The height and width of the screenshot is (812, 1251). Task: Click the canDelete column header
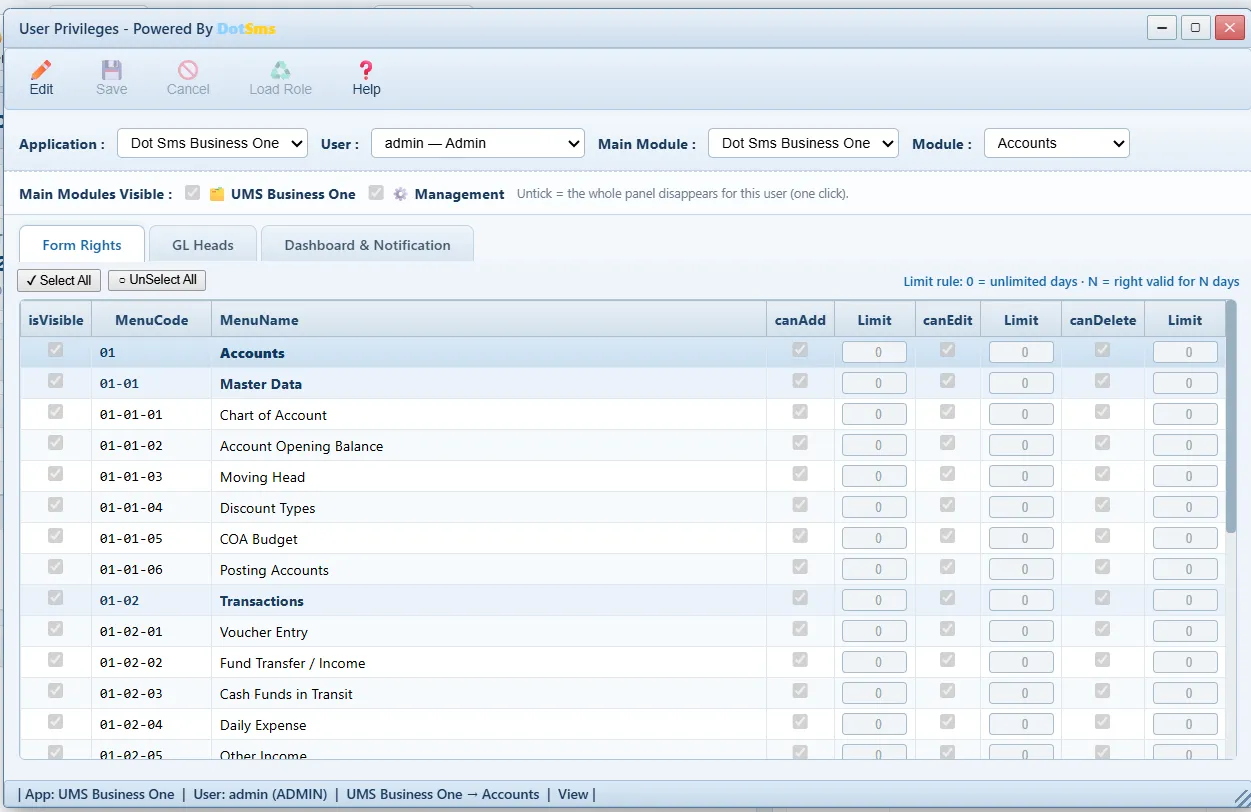[x=1103, y=320]
